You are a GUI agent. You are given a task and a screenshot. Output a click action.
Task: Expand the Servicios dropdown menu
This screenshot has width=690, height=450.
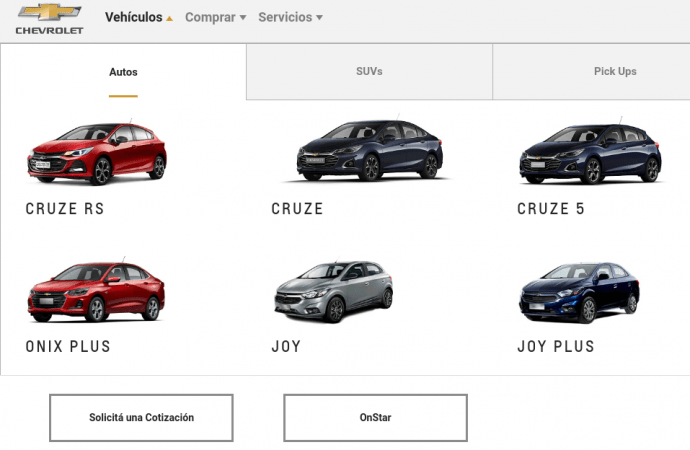pos(290,17)
